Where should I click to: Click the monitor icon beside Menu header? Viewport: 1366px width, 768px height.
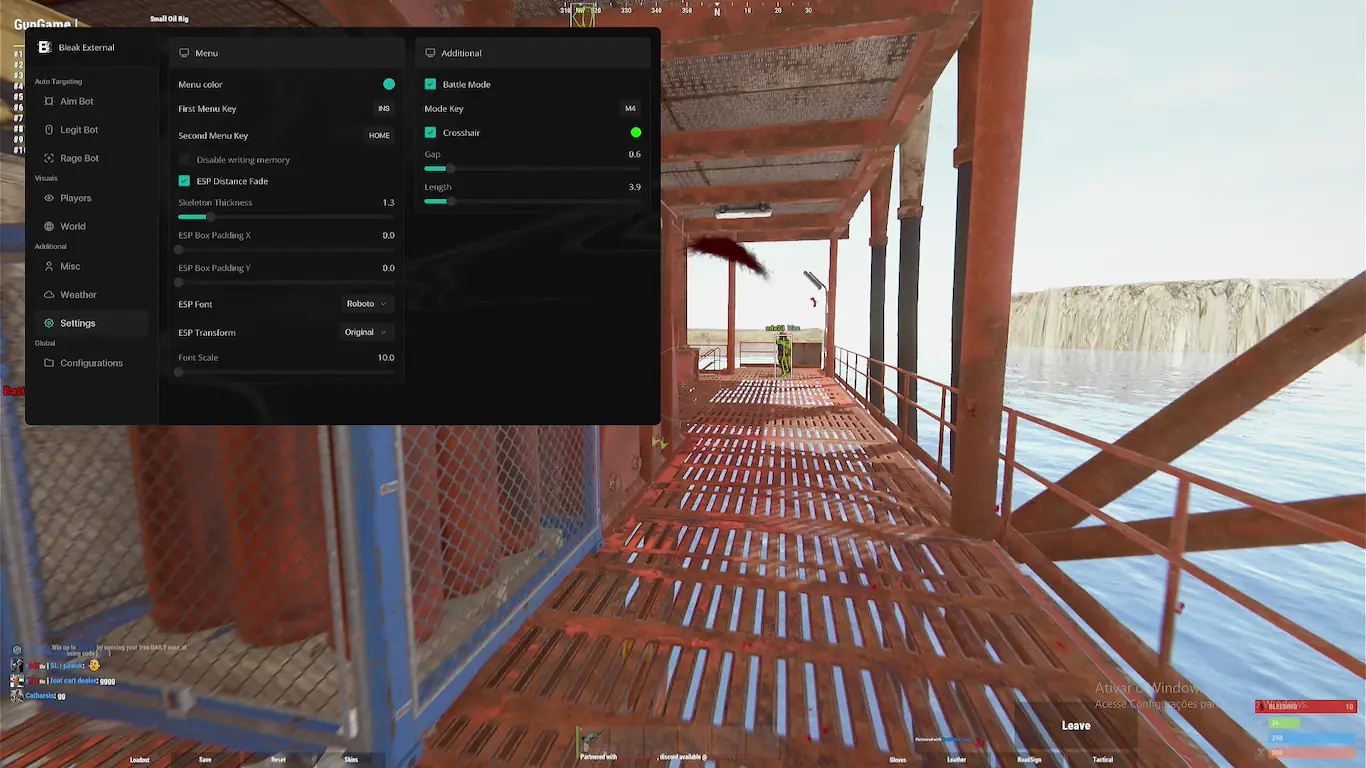[x=184, y=53]
